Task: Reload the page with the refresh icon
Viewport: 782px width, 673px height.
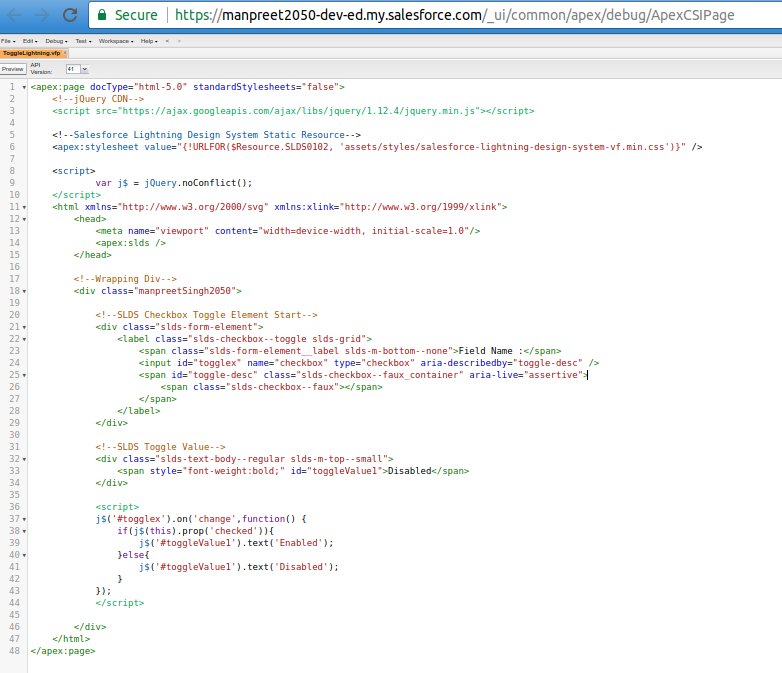Action: (70, 15)
